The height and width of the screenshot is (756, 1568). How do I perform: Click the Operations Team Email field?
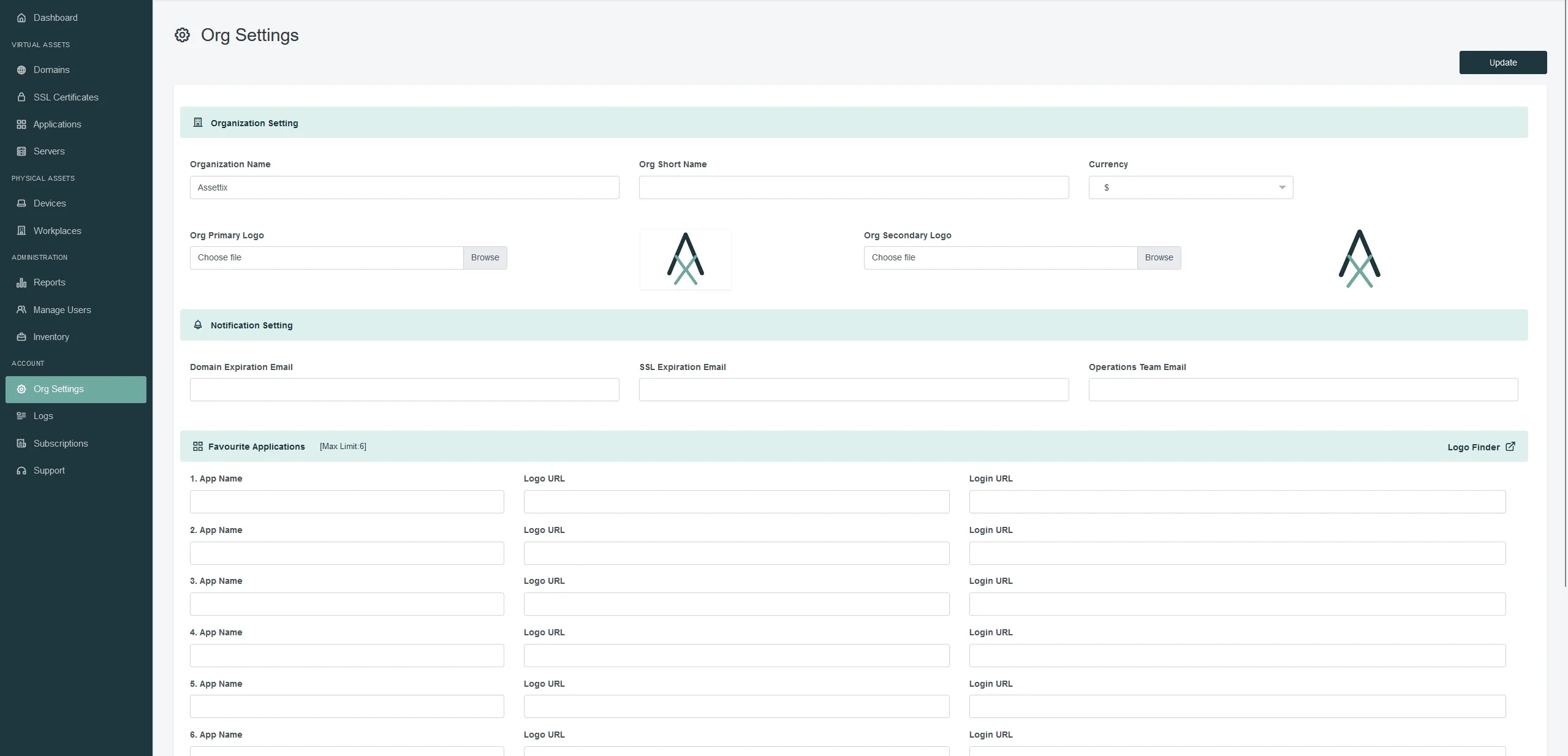click(x=1303, y=390)
